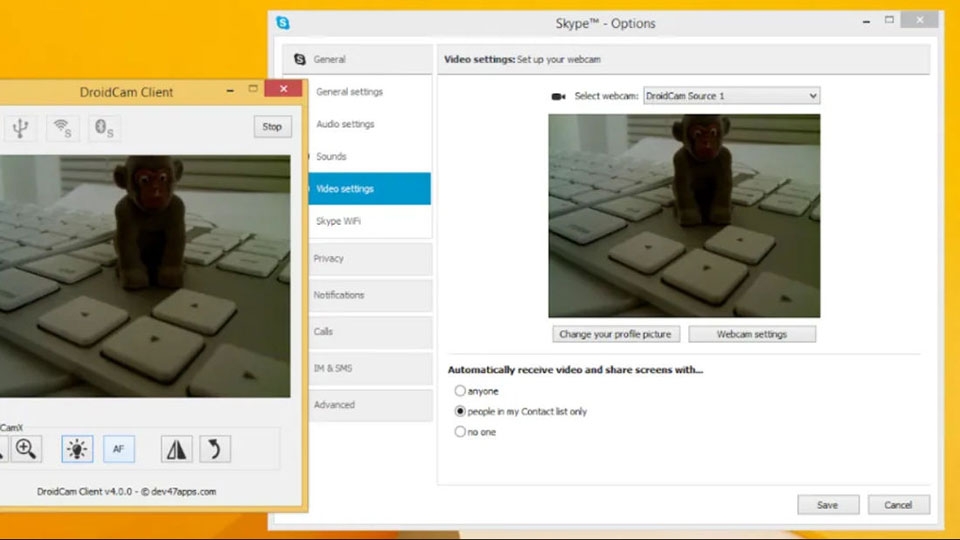The width and height of the screenshot is (960, 540).
Task: Open Webcam settings
Action: tap(752, 334)
